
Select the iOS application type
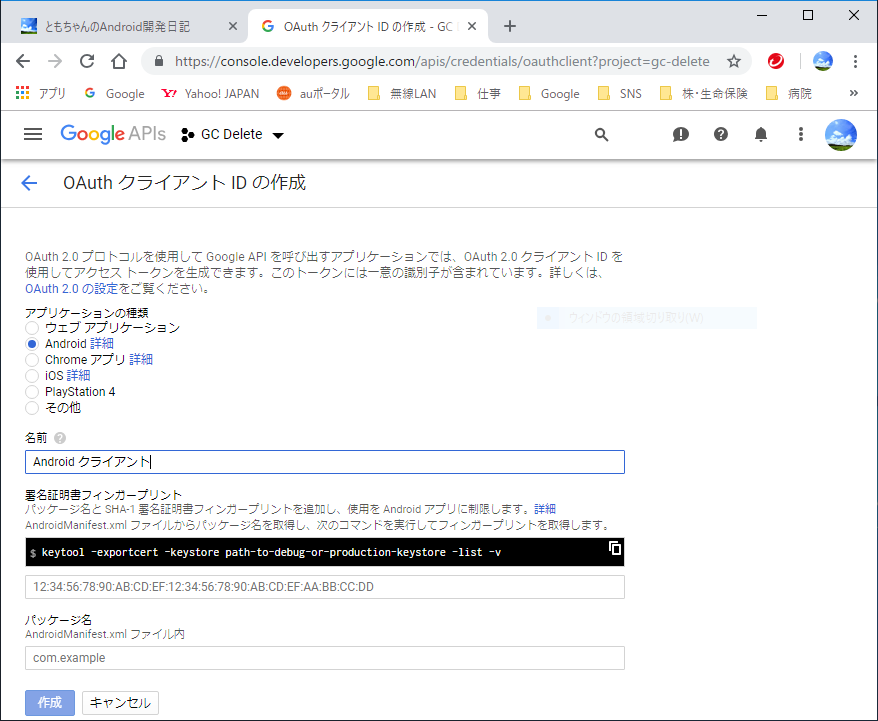click(x=31, y=375)
